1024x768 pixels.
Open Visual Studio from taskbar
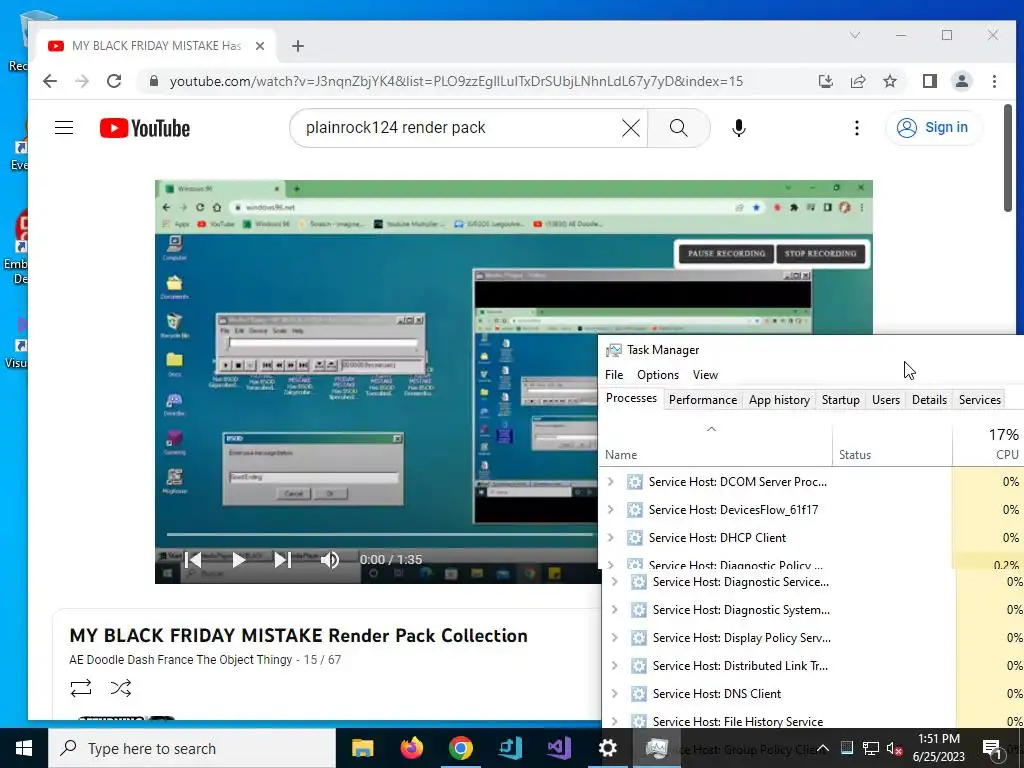(x=559, y=748)
